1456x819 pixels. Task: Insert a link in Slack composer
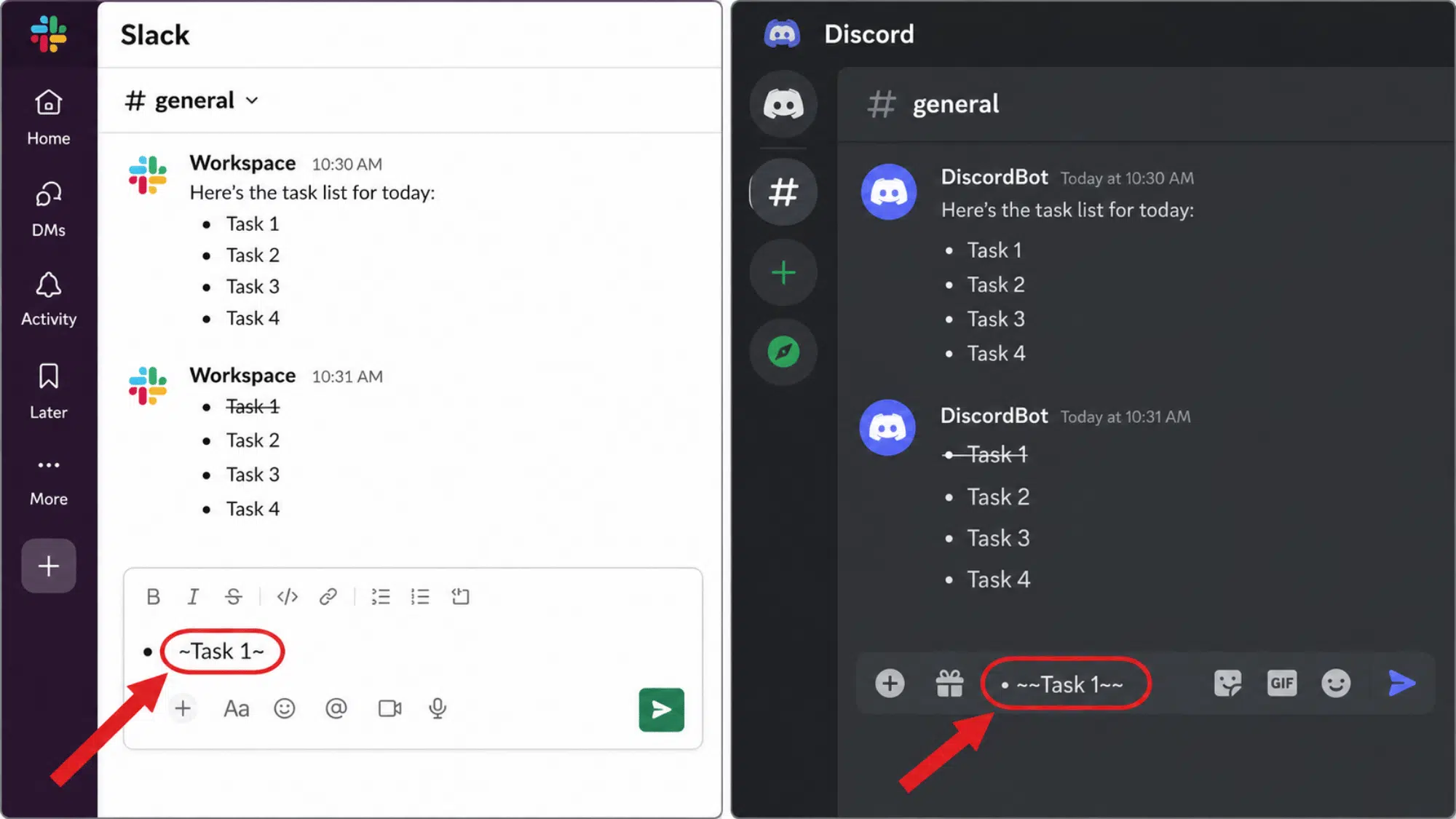tap(328, 597)
